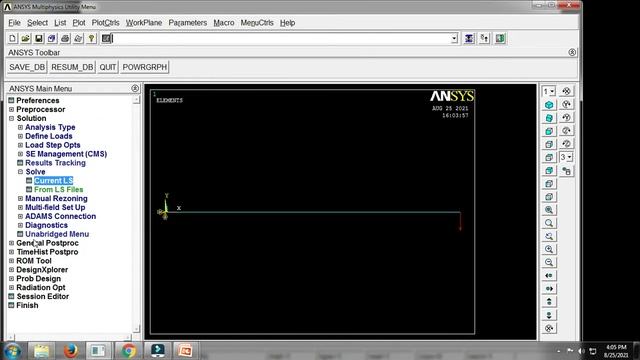Collapse the Solve node
This screenshot has height=360, width=640.
(x=20, y=172)
